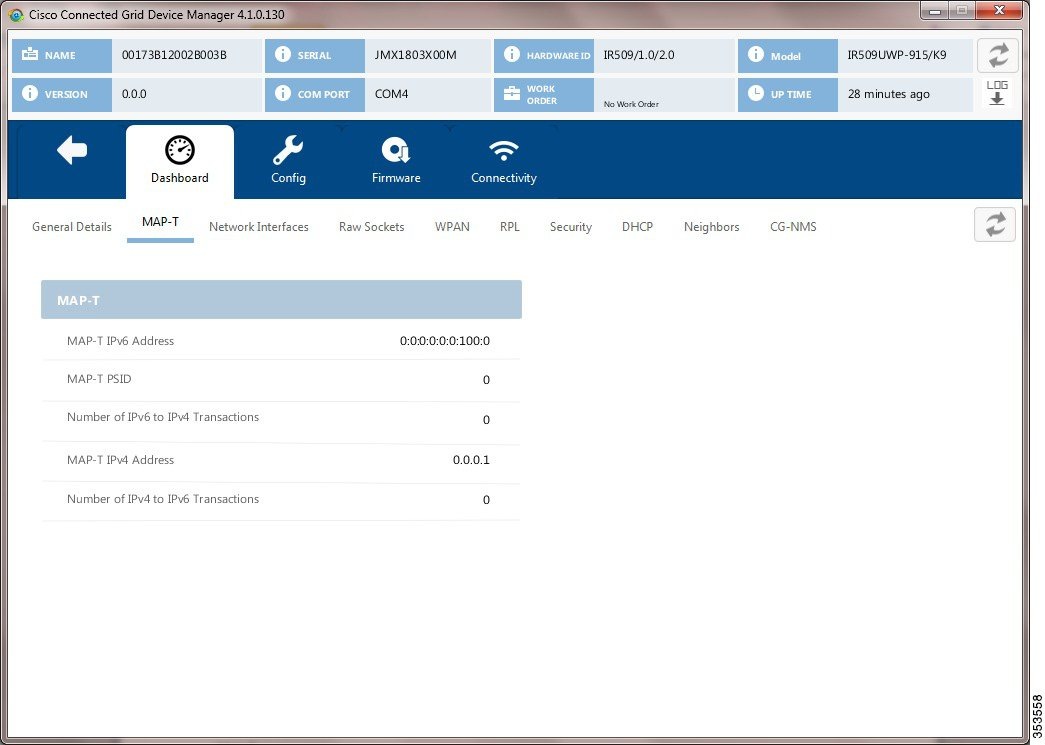Click the Number of IPv6 to IPv4 Transactions label
This screenshot has width=1045, height=745.
point(163,417)
